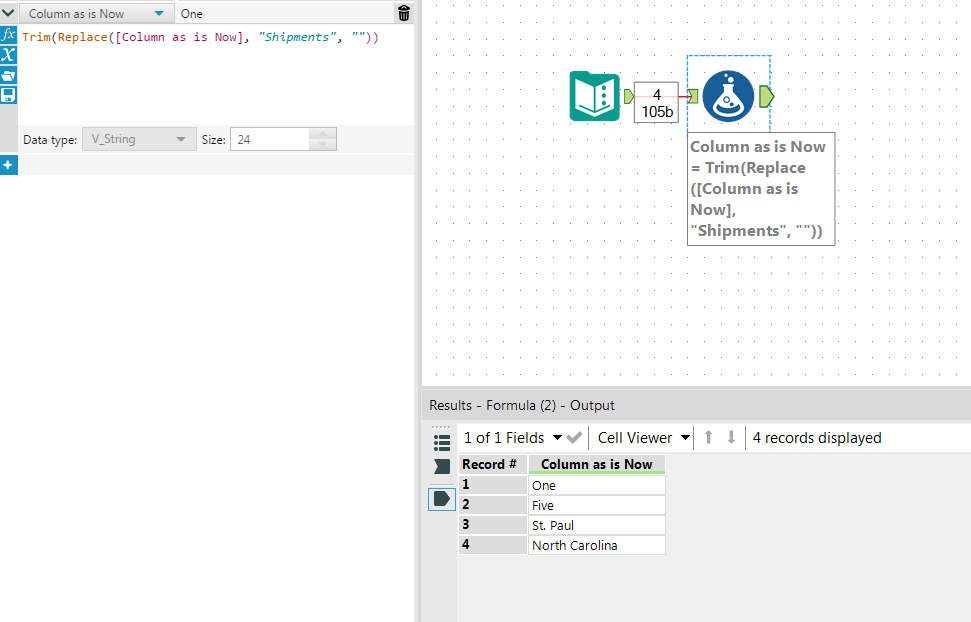Grab the results panel drag handle dots
Screen dimensions: 971x622
click(x=441, y=427)
